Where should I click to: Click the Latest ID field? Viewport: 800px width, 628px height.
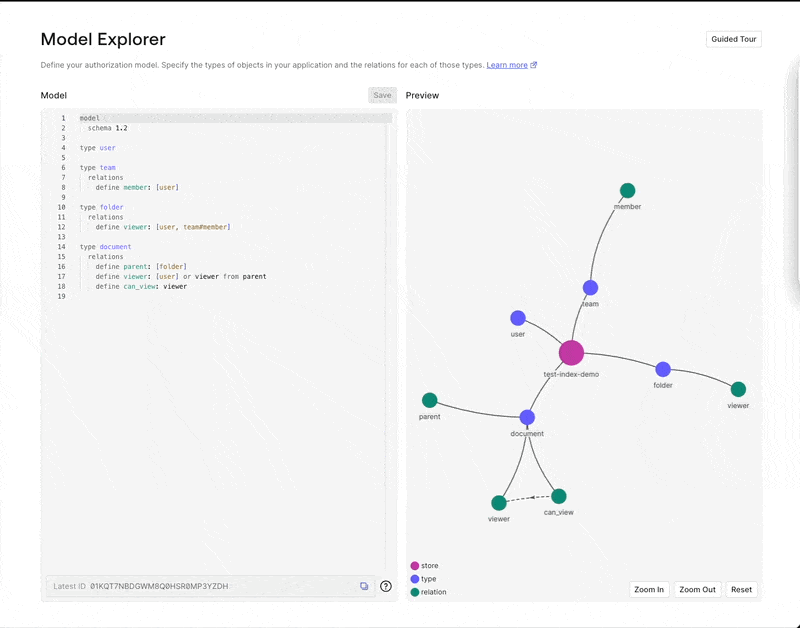(x=211, y=586)
